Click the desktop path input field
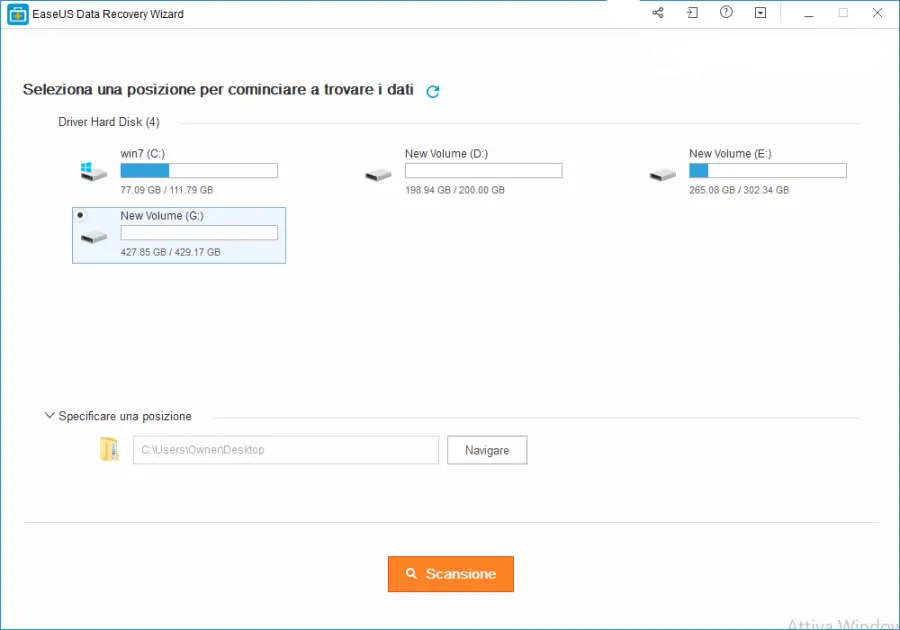The image size is (900, 630). (285, 450)
